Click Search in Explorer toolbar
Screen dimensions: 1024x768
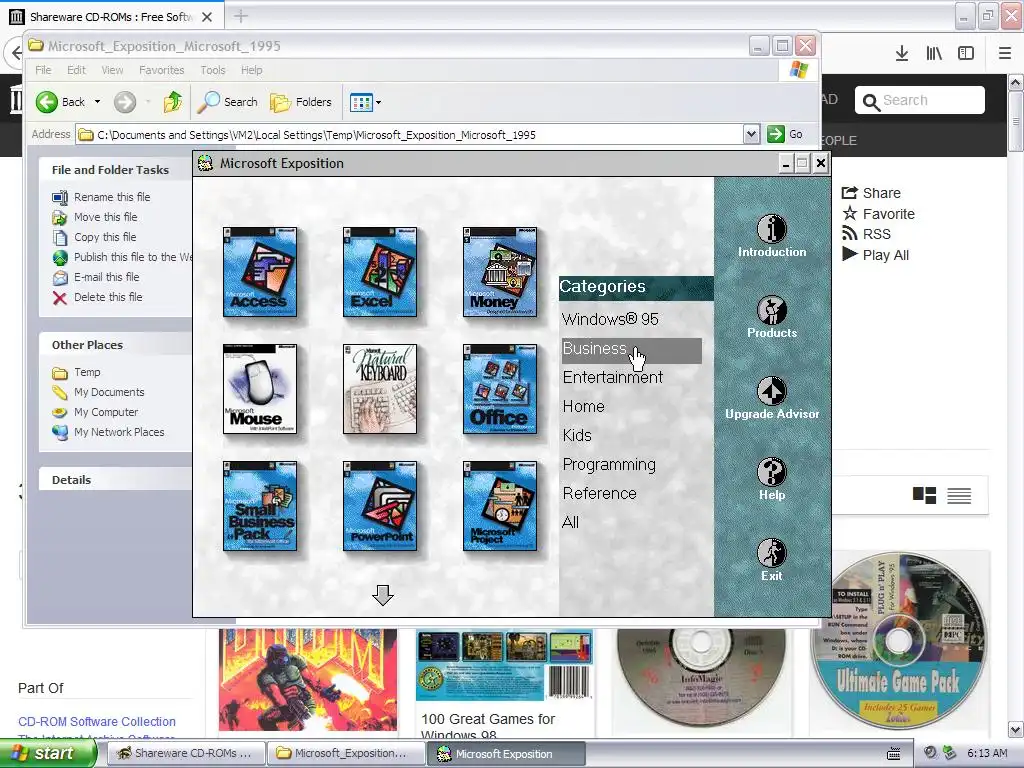(228, 102)
